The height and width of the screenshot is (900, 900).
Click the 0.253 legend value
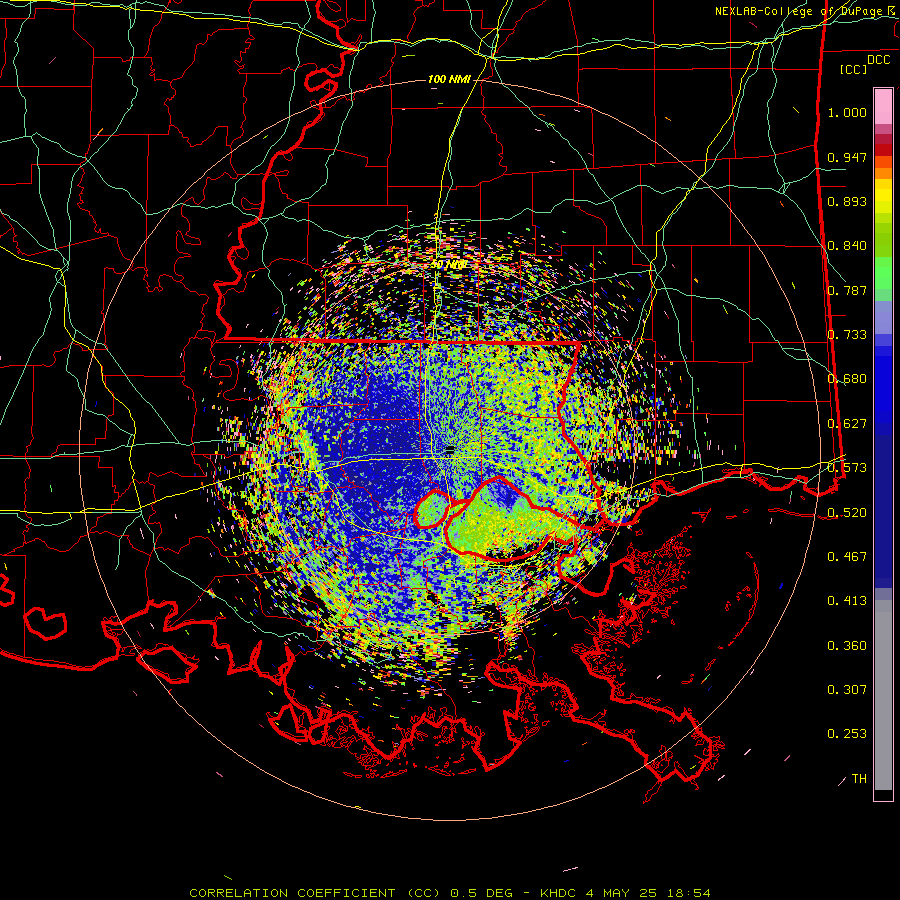click(847, 734)
